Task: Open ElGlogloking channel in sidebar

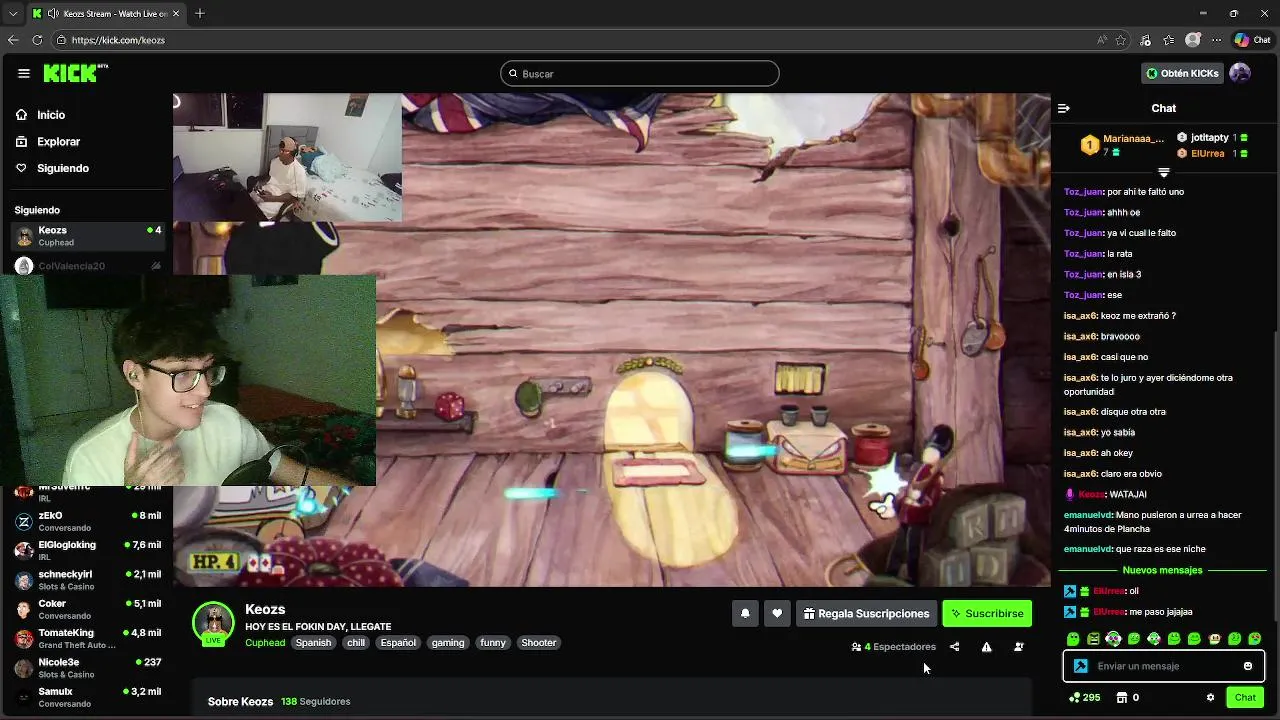Action: pyautogui.click(x=88, y=550)
